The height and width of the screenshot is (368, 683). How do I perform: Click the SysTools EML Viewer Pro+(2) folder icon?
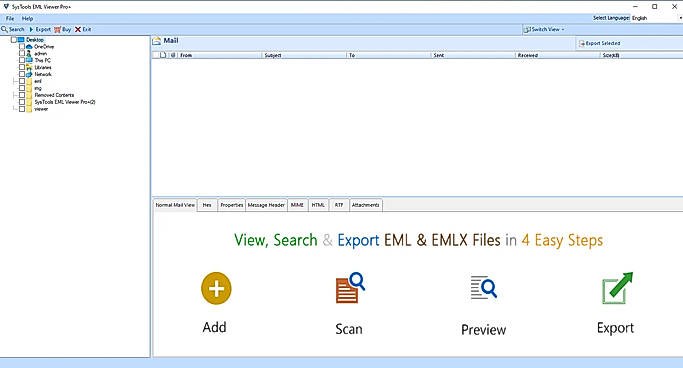coord(29,102)
